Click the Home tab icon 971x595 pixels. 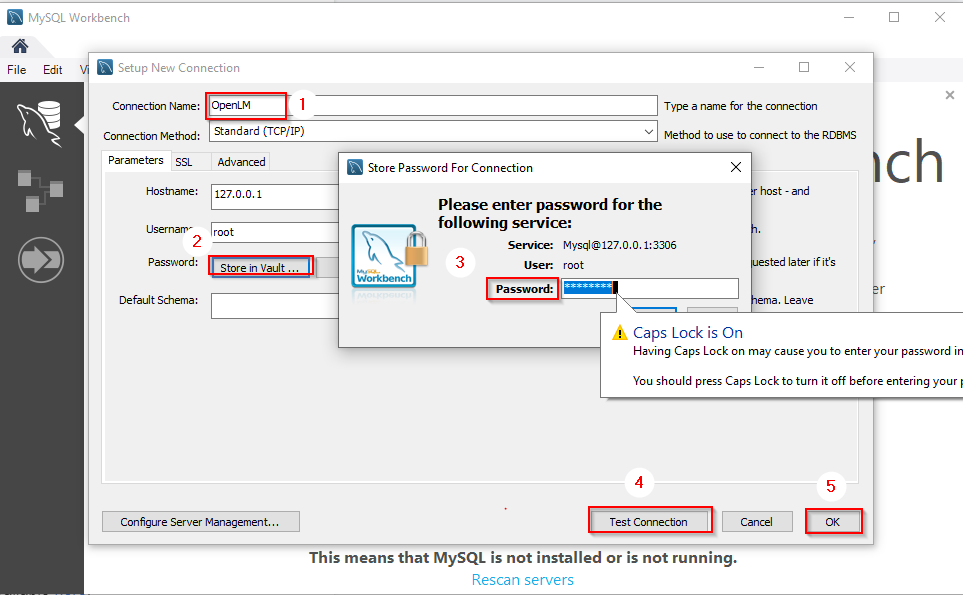[x=19, y=47]
